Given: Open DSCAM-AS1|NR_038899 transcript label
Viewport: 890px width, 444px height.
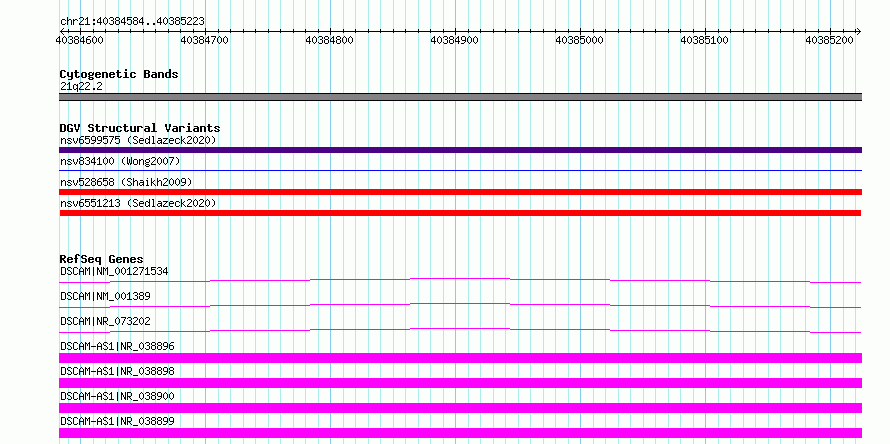Looking at the screenshot, I should coord(117,421).
